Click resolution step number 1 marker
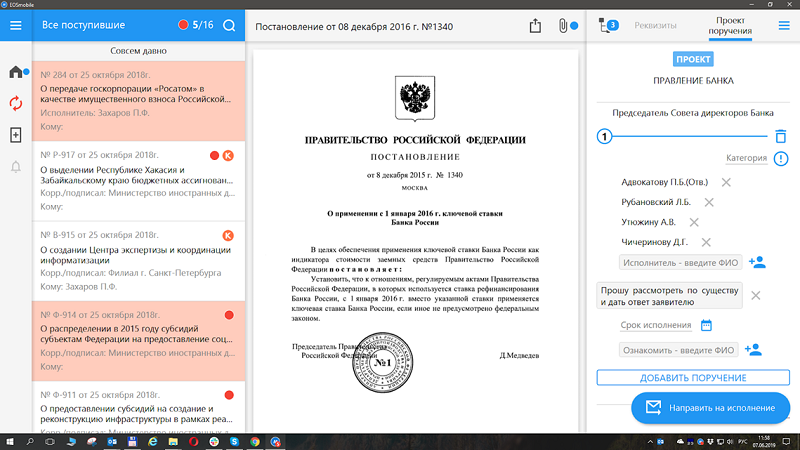This screenshot has height=450, width=800. tap(605, 136)
